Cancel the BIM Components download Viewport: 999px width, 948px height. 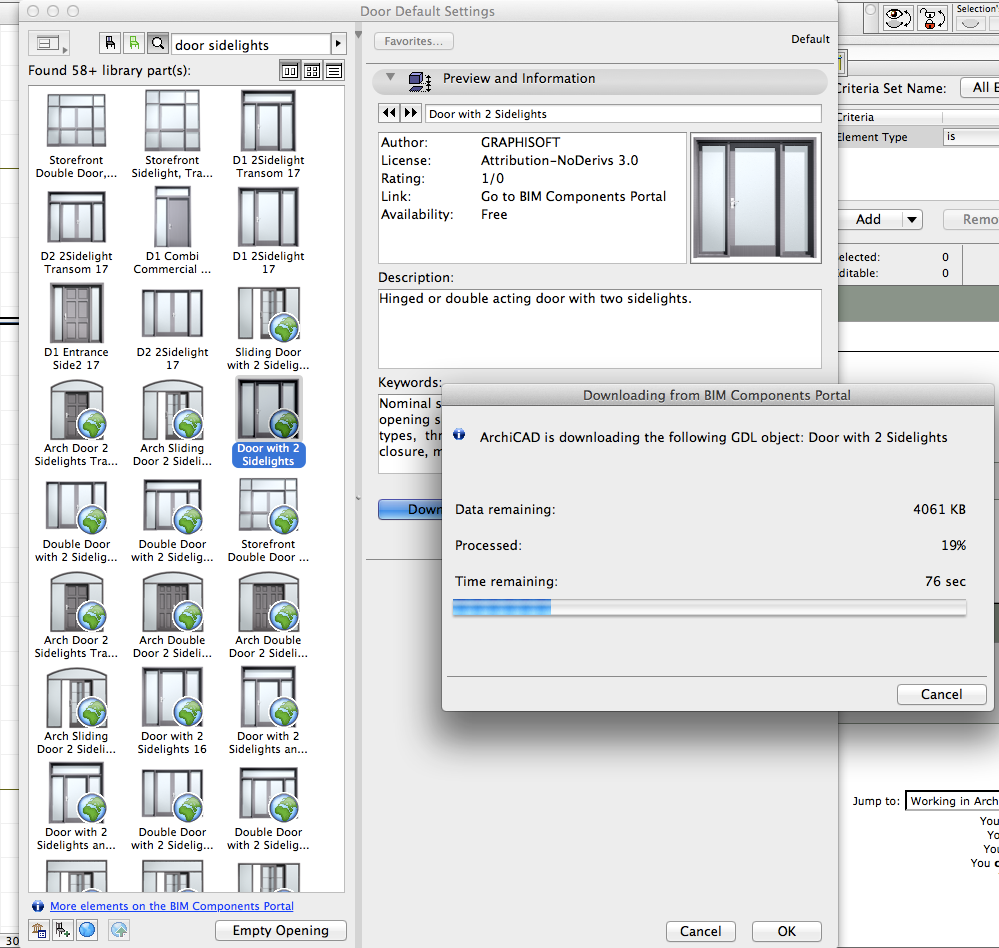click(x=941, y=694)
